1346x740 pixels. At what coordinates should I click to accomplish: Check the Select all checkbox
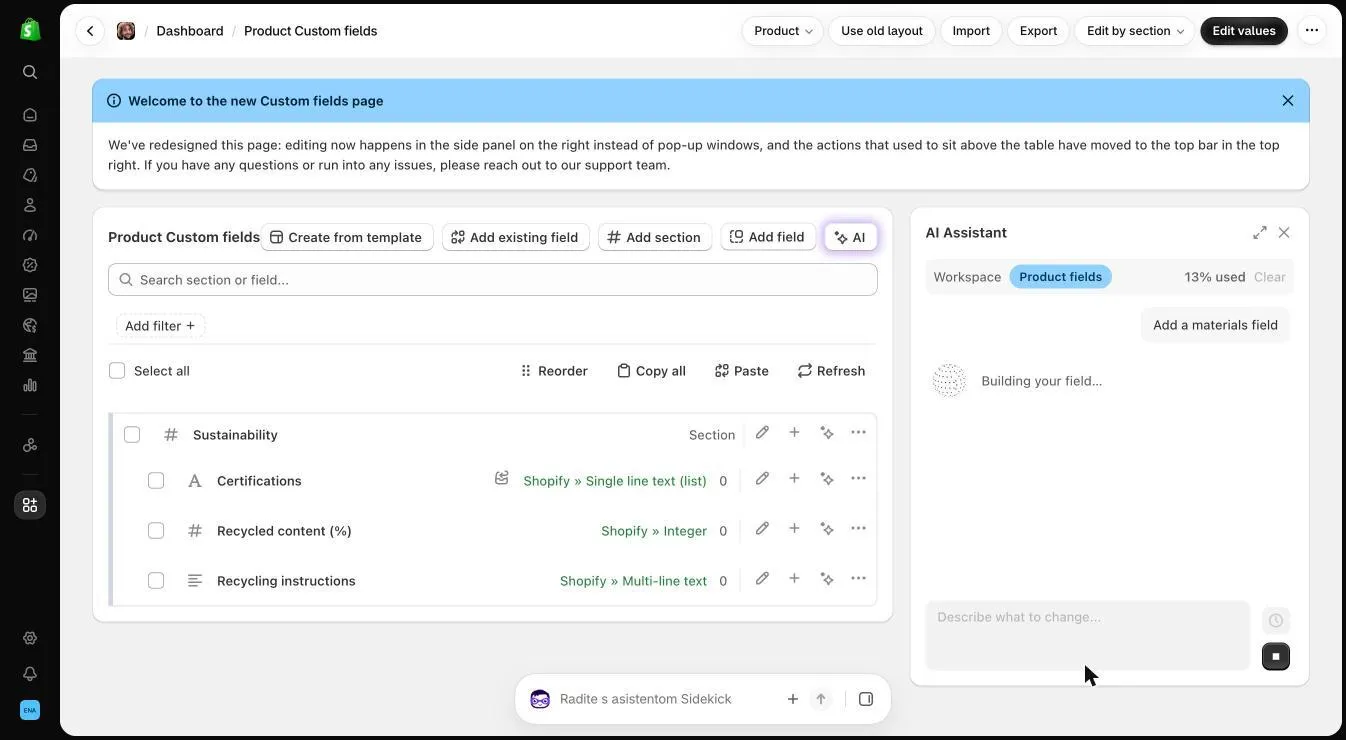(117, 371)
